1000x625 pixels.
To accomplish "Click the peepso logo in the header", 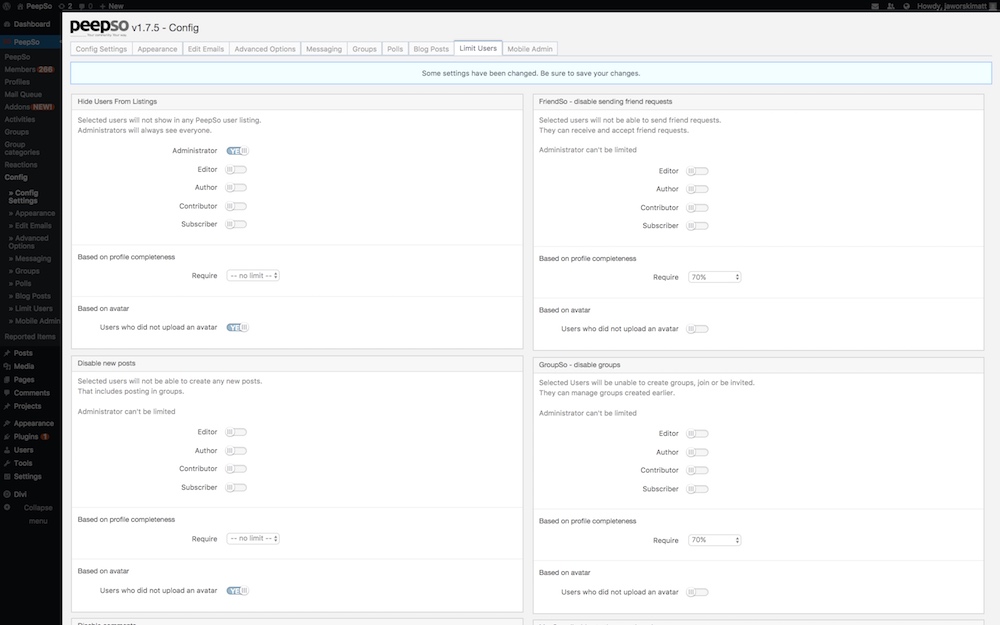I will tap(99, 27).
